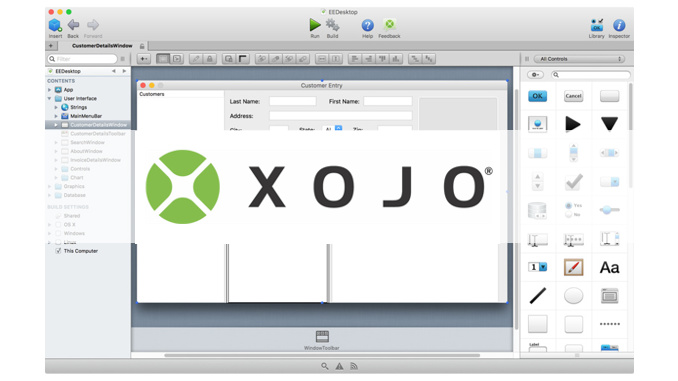The height and width of the screenshot is (381, 678).
Task: Click the Cancel button control in library
Action: pyautogui.click(x=573, y=96)
